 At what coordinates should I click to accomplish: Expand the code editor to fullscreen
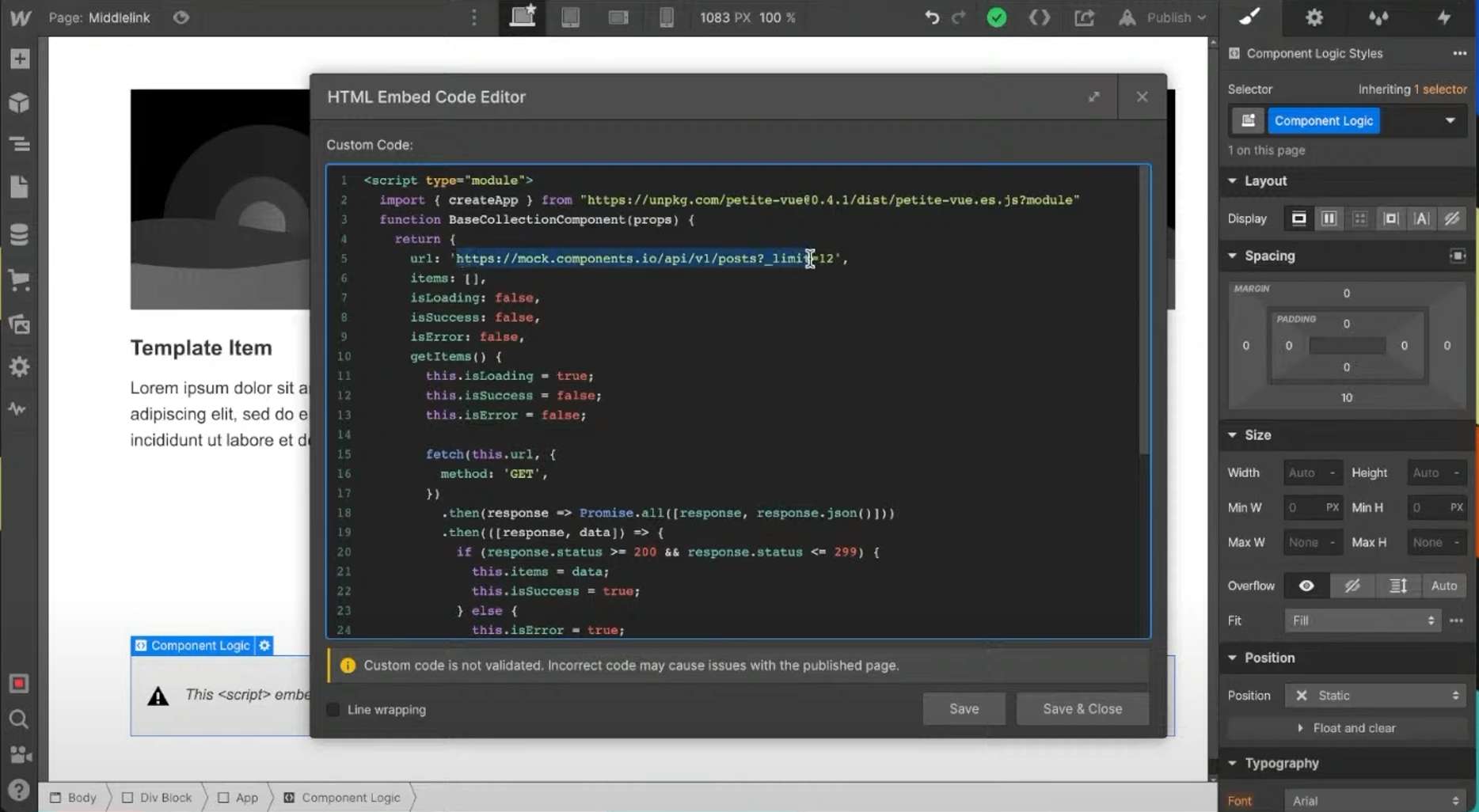click(x=1093, y=97)
